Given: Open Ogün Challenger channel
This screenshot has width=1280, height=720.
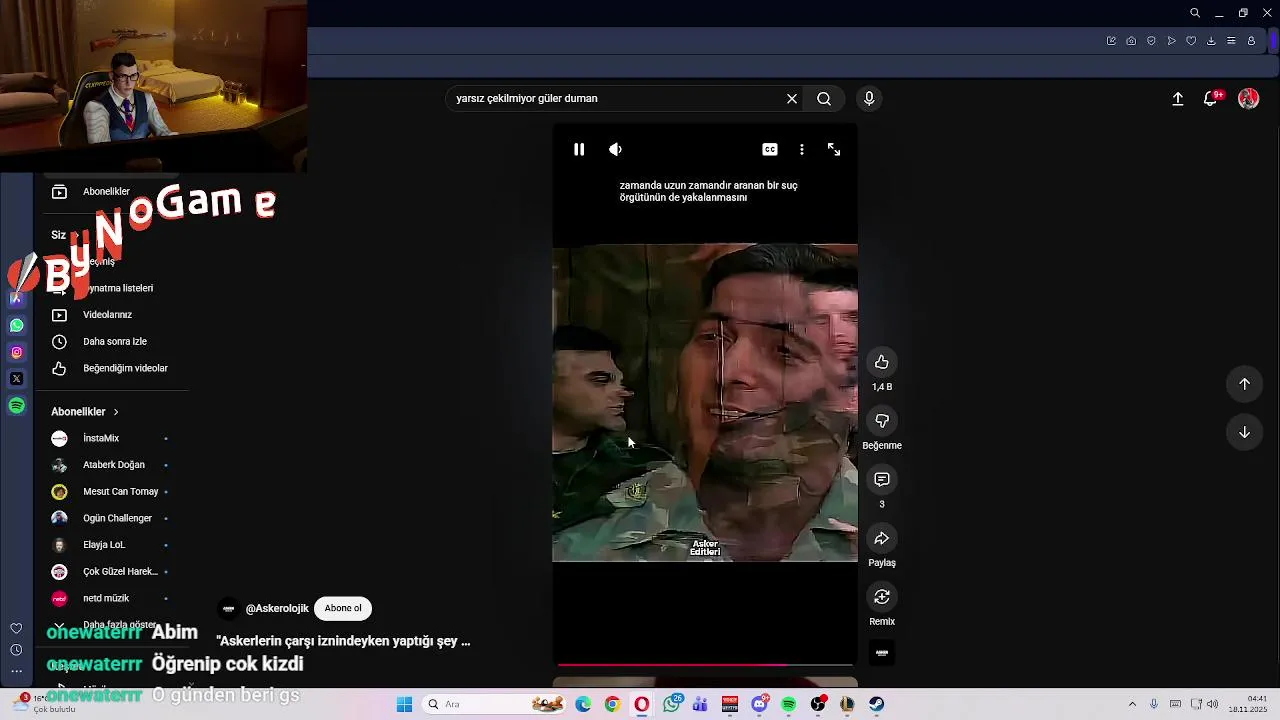Looking at the screenshot, I should coord(117,518).
